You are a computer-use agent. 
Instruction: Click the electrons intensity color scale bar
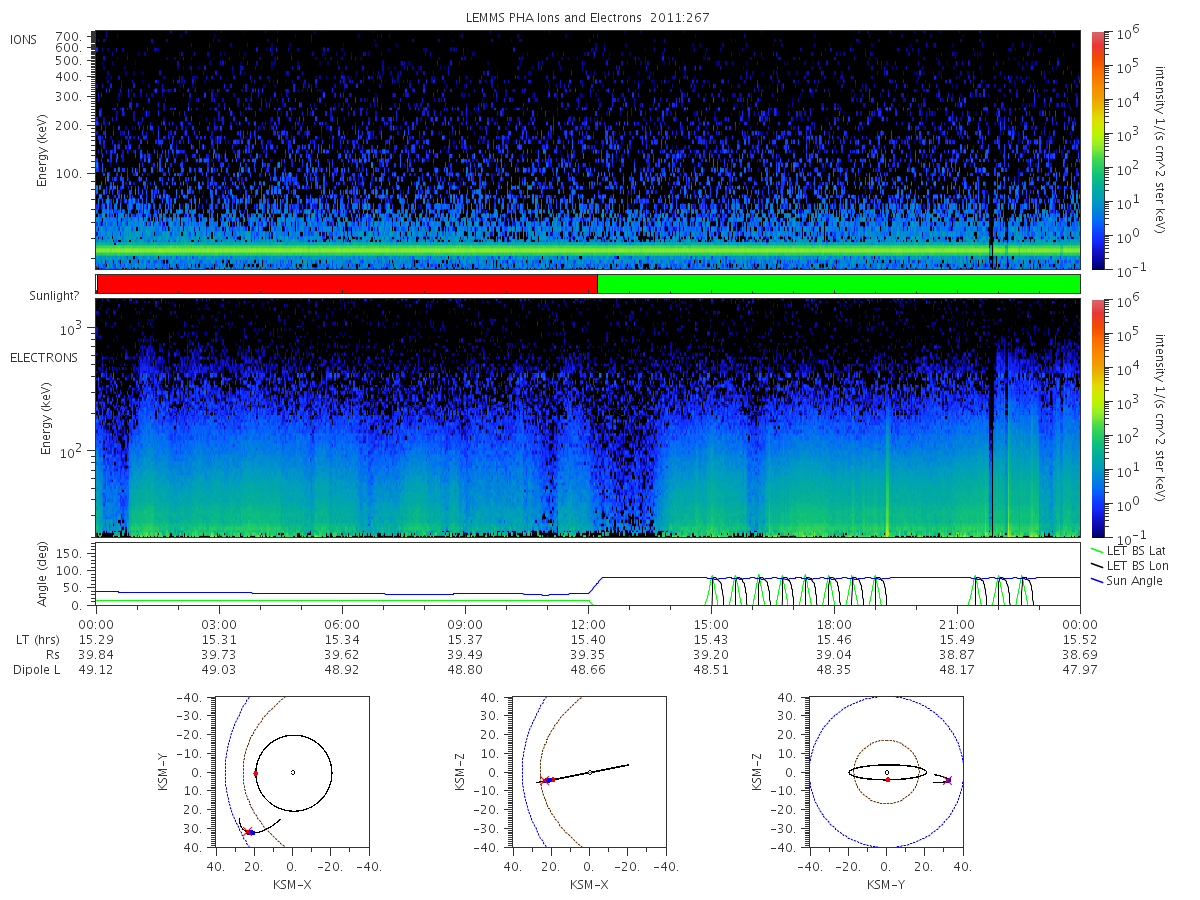(1097, 418)
